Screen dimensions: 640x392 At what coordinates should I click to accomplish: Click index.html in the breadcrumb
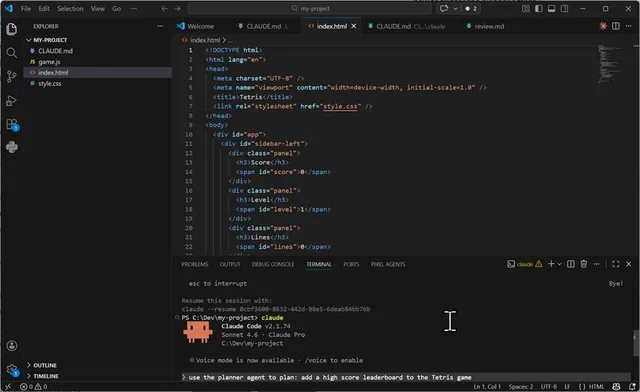(x=205, y=40)
